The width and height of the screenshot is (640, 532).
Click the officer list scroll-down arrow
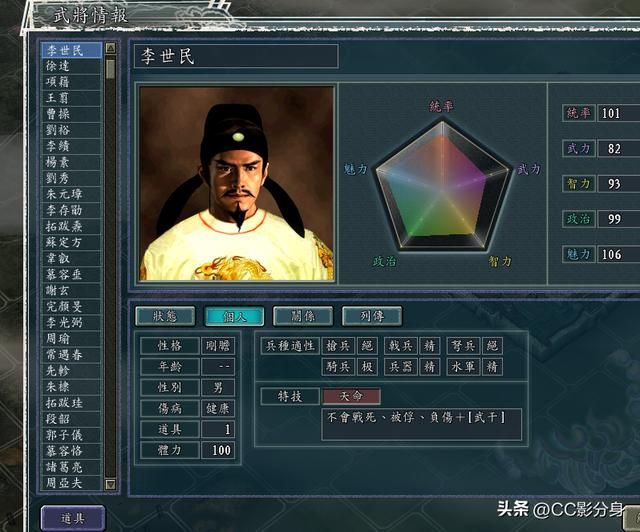click(110, 484)
